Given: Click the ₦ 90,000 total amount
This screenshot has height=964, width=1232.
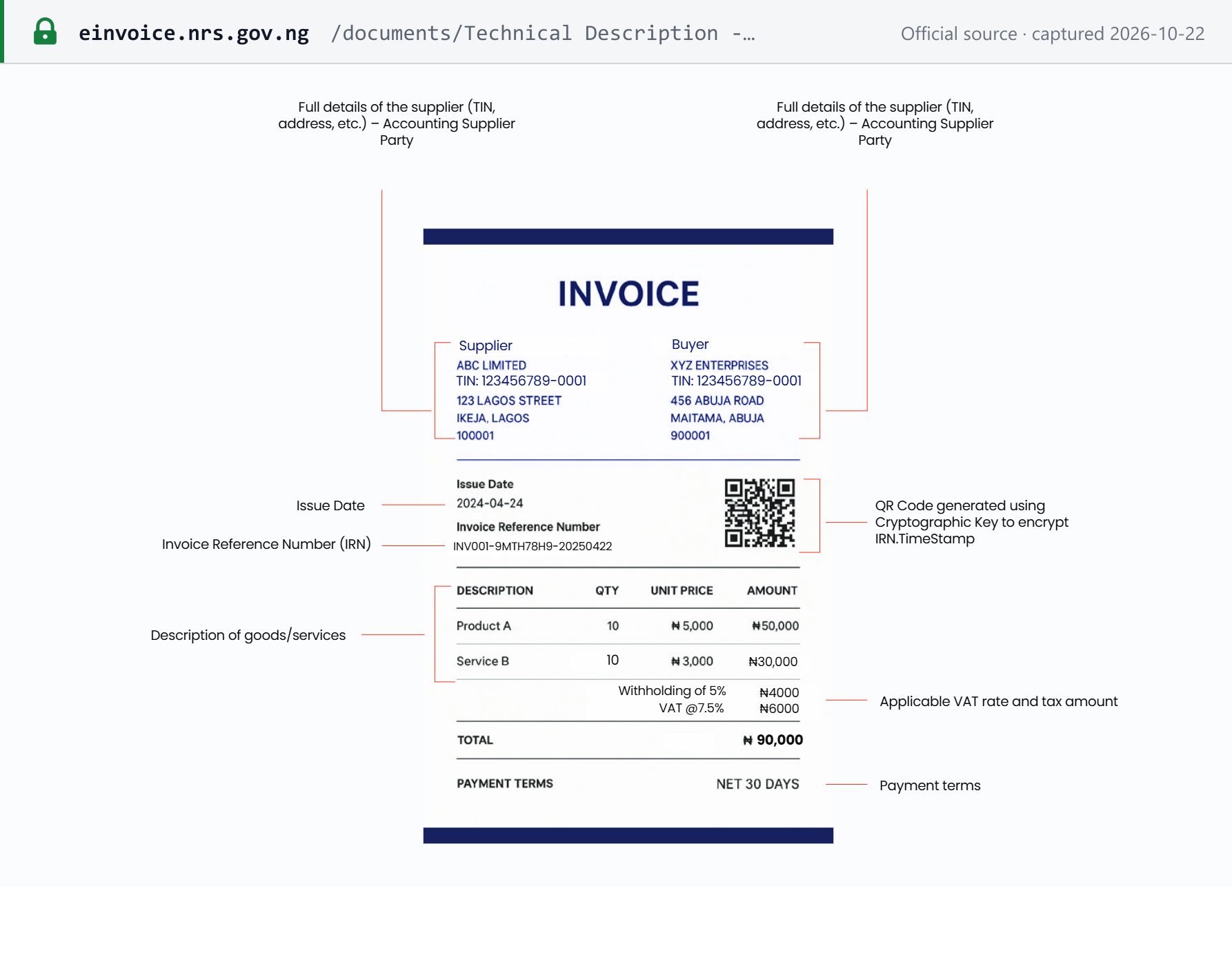Looking at the screenshot, I should (773, 740).
